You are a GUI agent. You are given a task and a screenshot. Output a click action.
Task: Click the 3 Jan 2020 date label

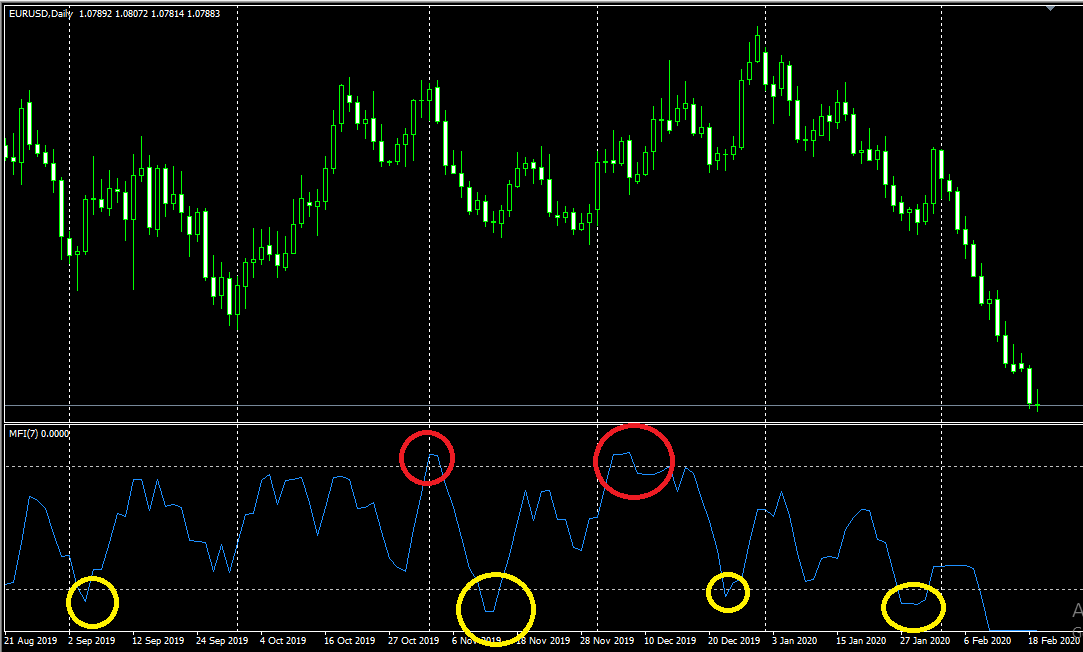click(794, 641)
